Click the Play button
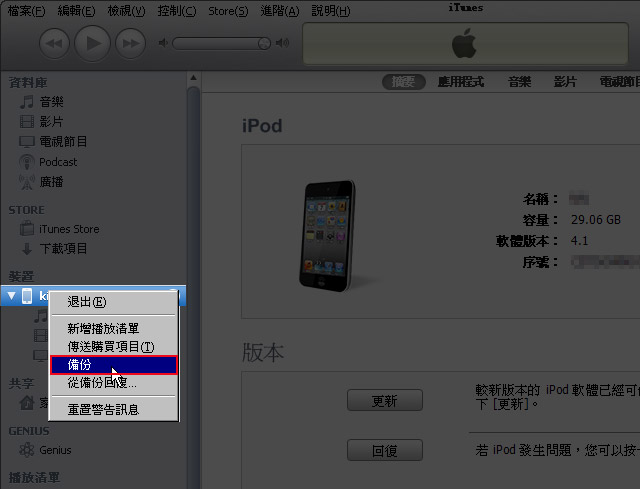 [92, 43]
